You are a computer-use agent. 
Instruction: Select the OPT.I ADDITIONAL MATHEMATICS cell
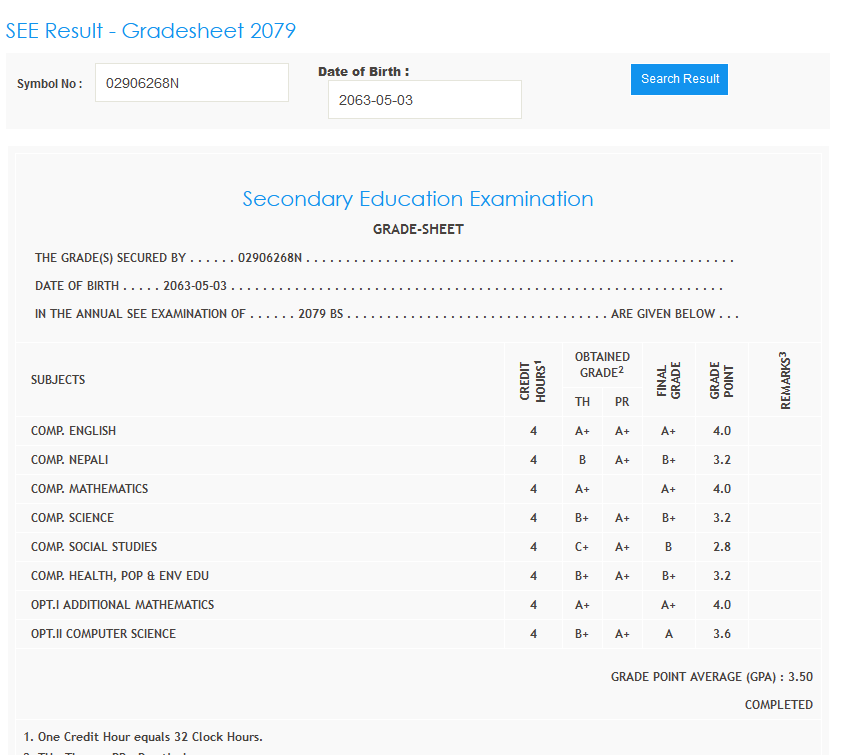coord(123,605)
